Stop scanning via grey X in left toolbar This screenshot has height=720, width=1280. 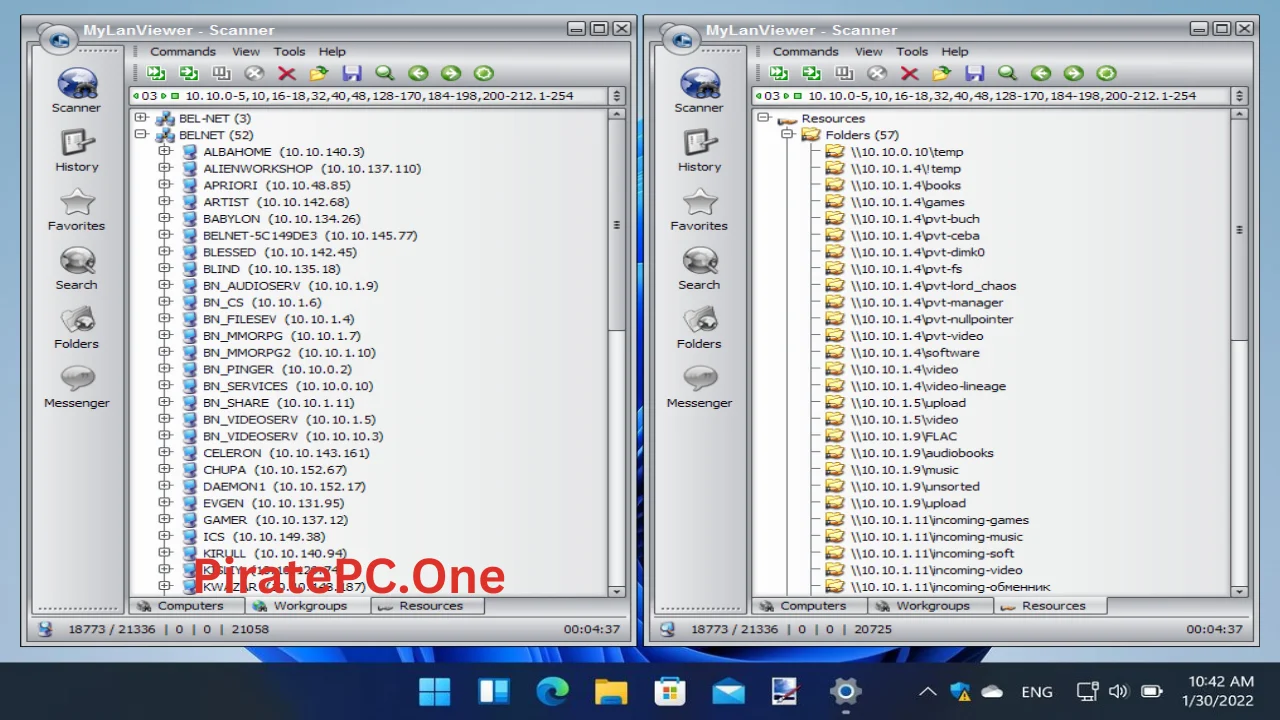[254, 73]
